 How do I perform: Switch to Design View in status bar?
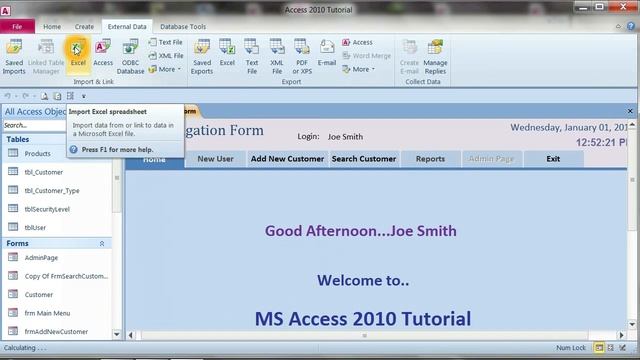tap(622, 348)
